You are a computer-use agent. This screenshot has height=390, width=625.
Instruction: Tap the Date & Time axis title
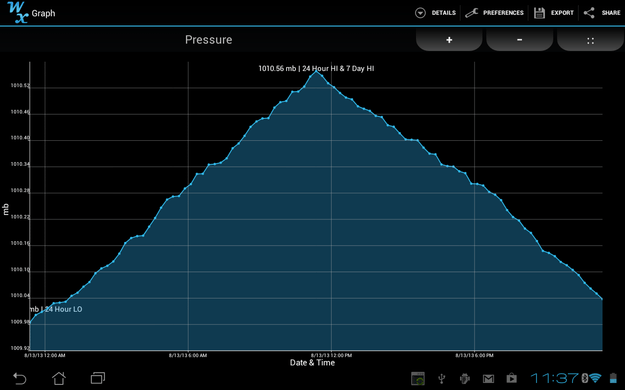coord(312,363)
